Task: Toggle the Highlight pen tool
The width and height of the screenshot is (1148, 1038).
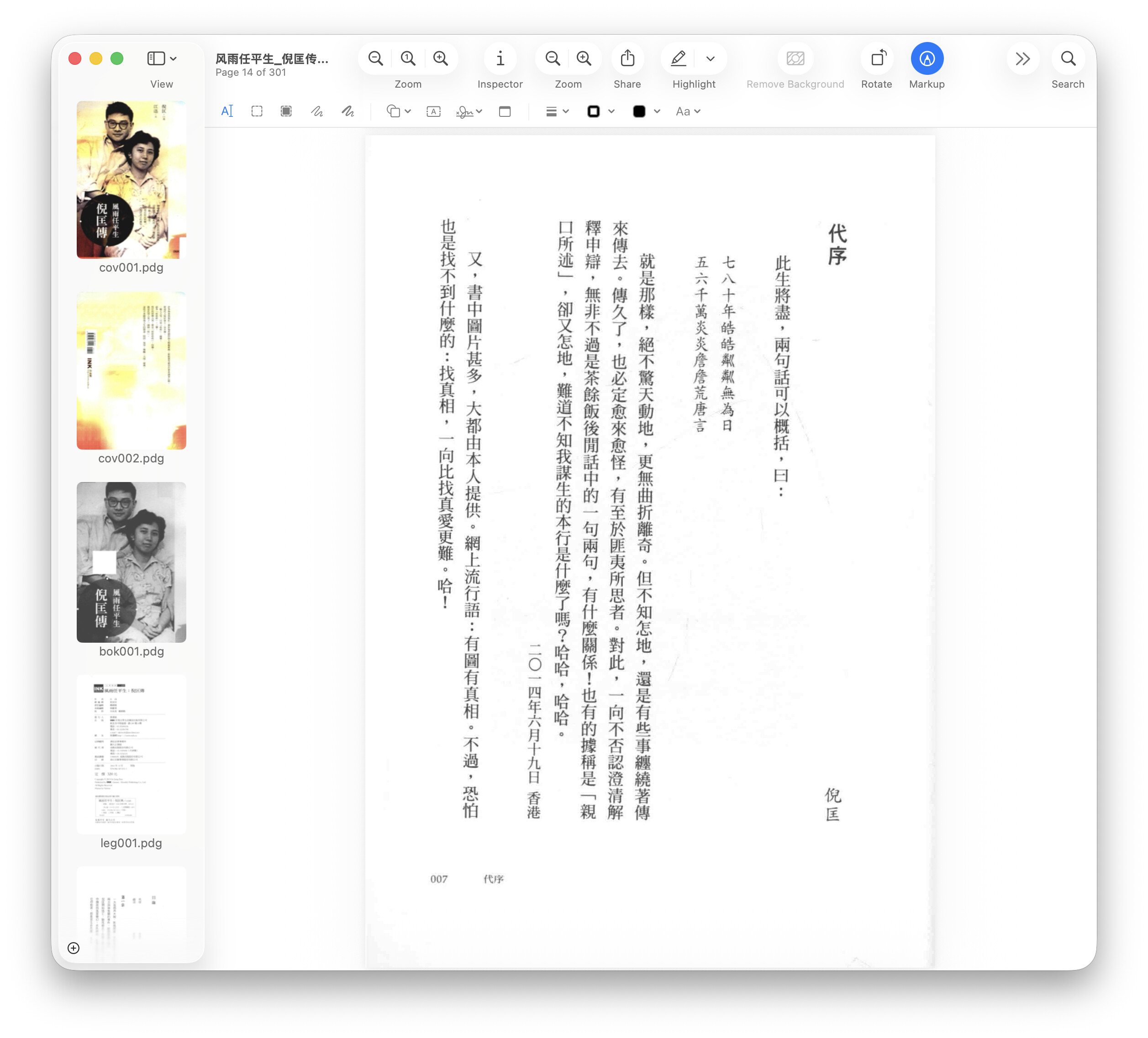Action: click(x=678, y=58)
